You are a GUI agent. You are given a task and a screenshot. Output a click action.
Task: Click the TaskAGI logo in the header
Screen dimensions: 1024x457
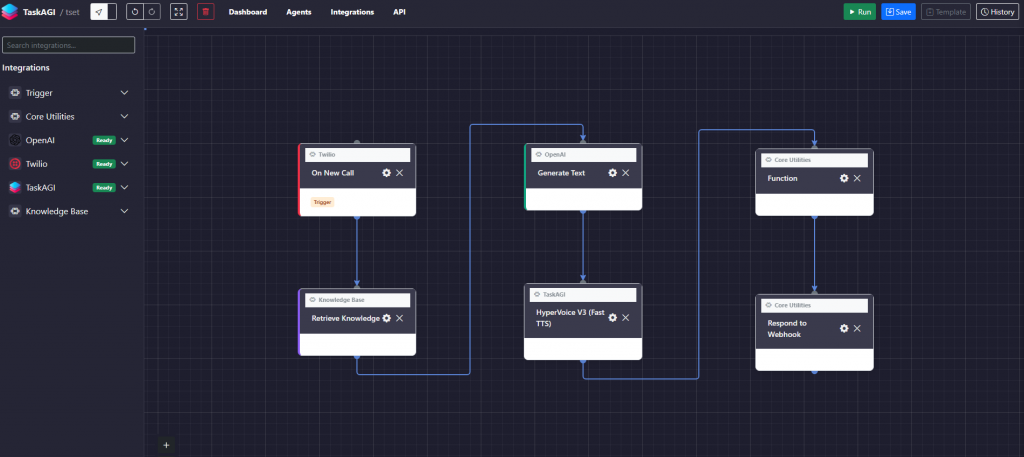pos(10,12)
